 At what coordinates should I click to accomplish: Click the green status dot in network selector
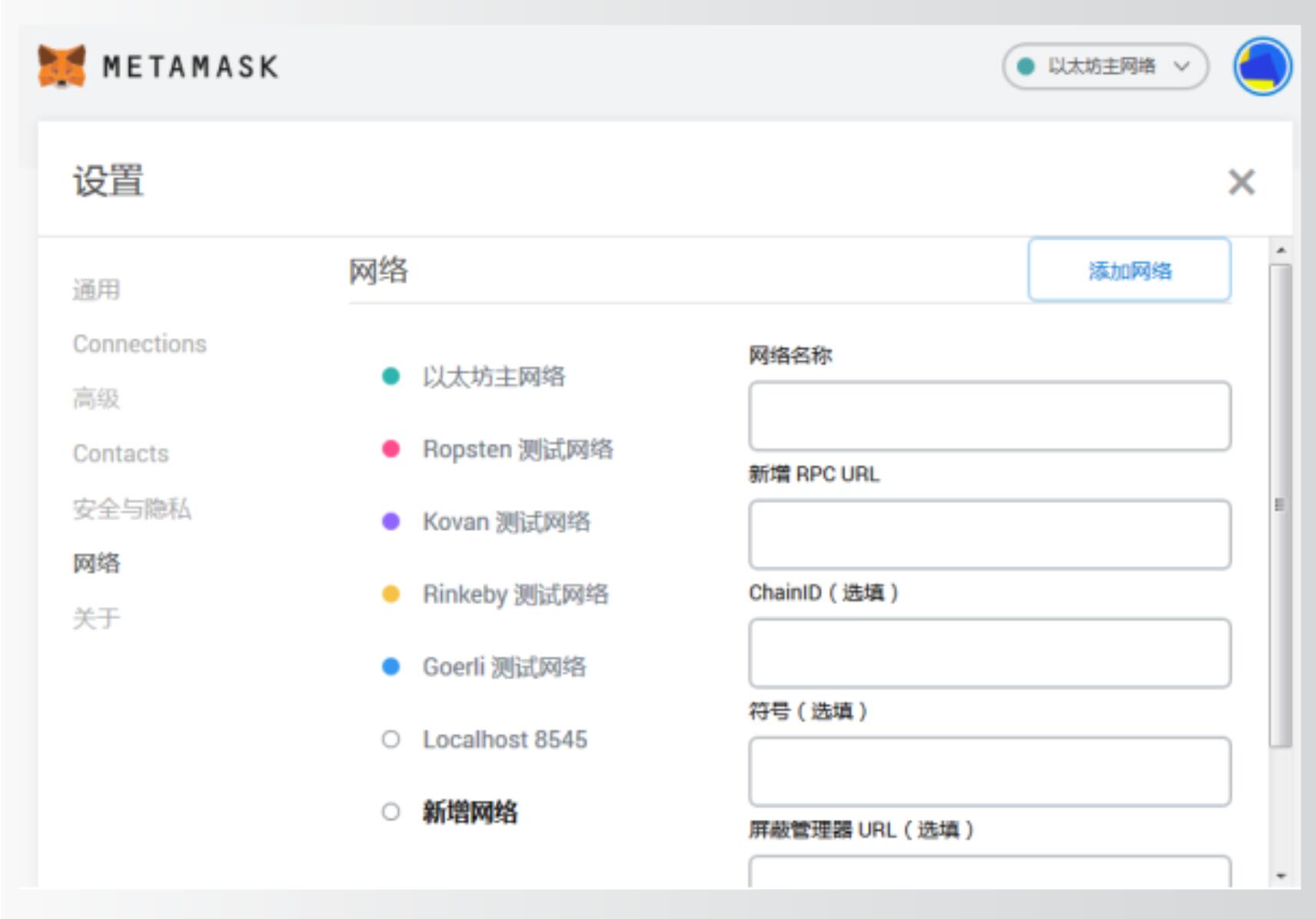[1025, 67]
